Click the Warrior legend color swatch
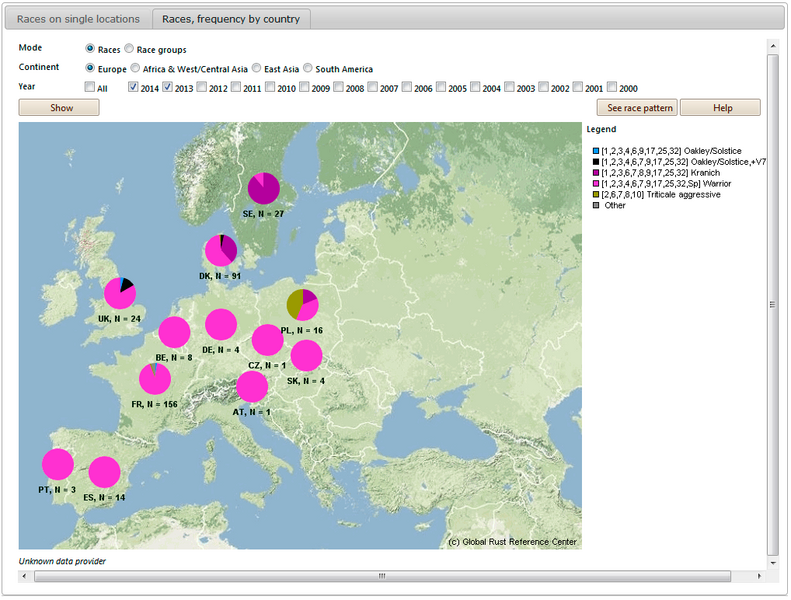The height and width of the screenshot is (600, 791). point(596,183)
